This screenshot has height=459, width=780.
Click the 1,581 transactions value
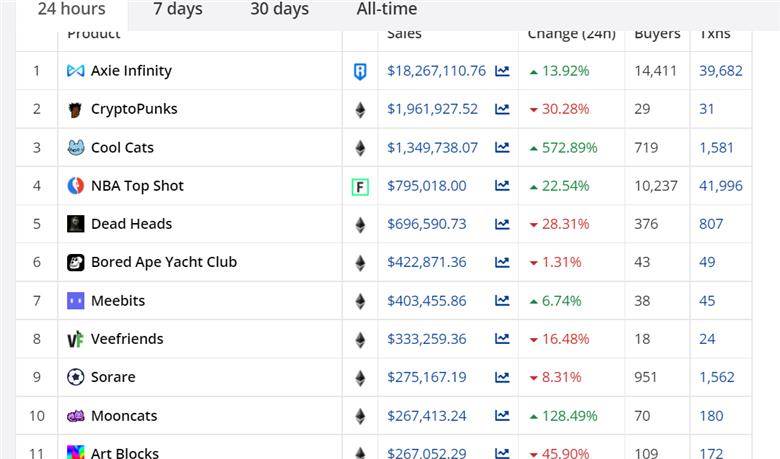pos(716,148)
